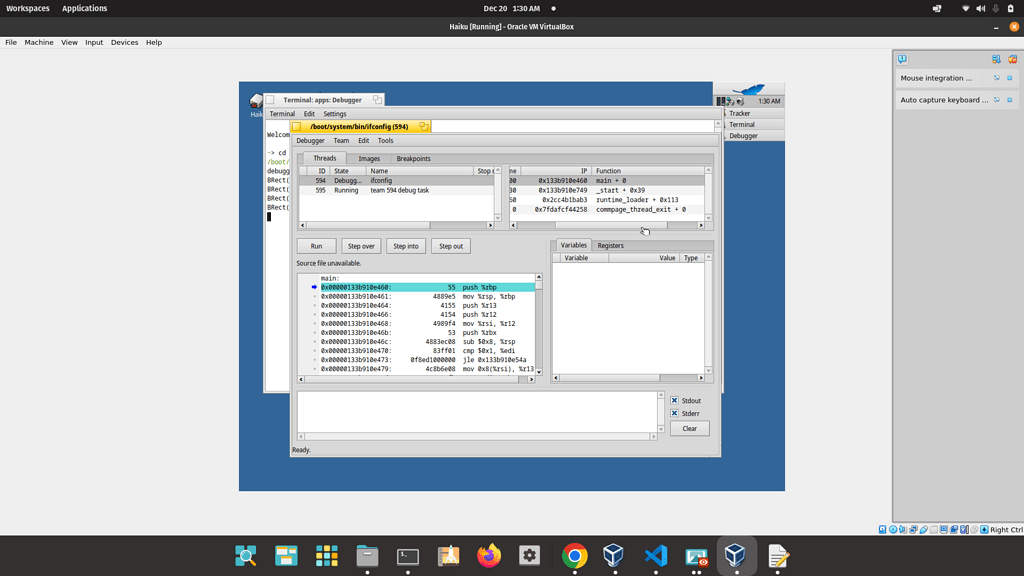Click the Clear output button
The image size is (1024, 576).
point(690,428)
